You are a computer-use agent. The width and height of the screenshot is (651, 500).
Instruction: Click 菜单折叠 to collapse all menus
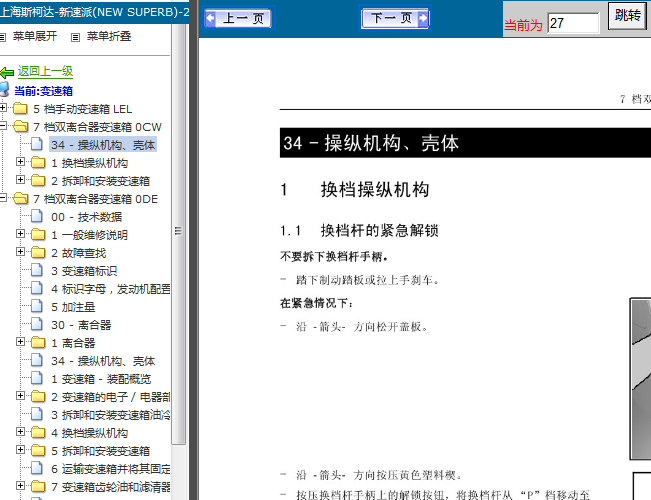point(109,37)
